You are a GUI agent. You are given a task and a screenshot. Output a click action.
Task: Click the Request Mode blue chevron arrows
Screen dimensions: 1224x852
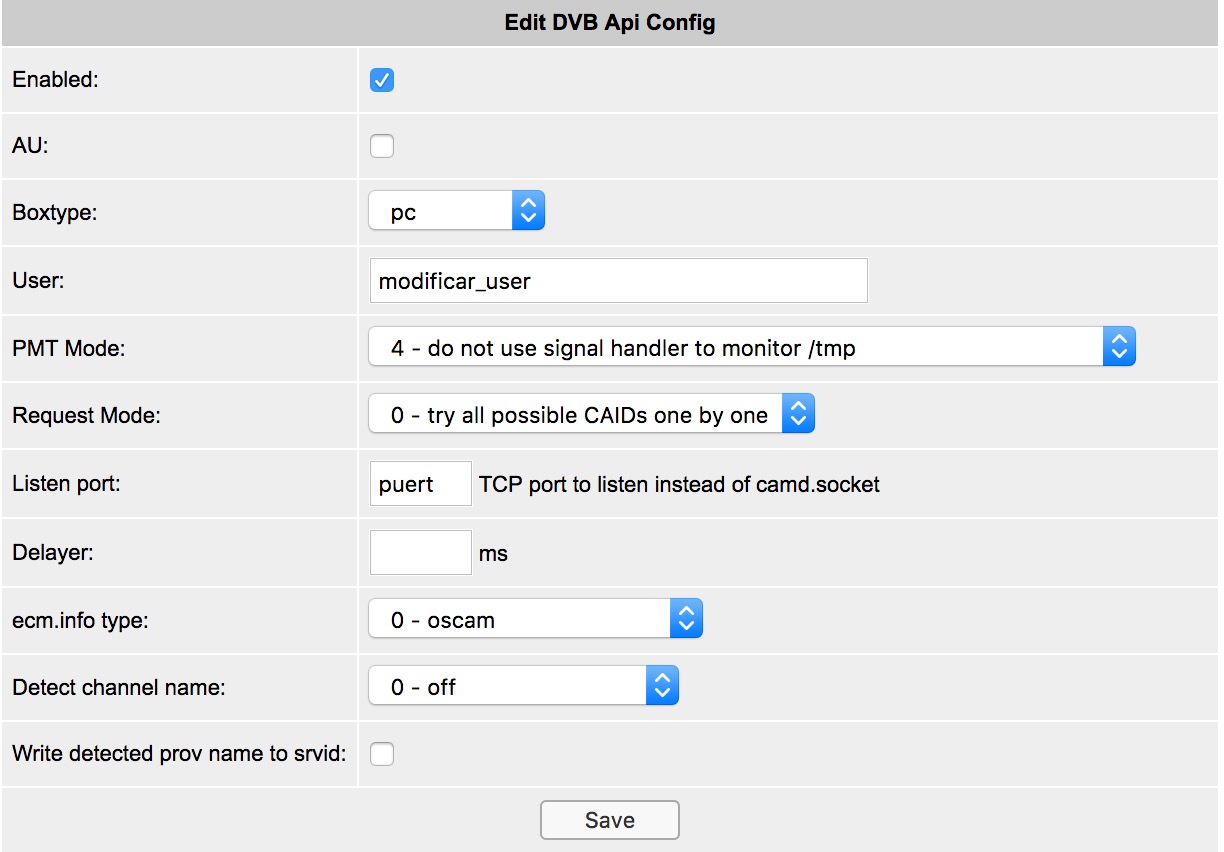coord(799,414)
